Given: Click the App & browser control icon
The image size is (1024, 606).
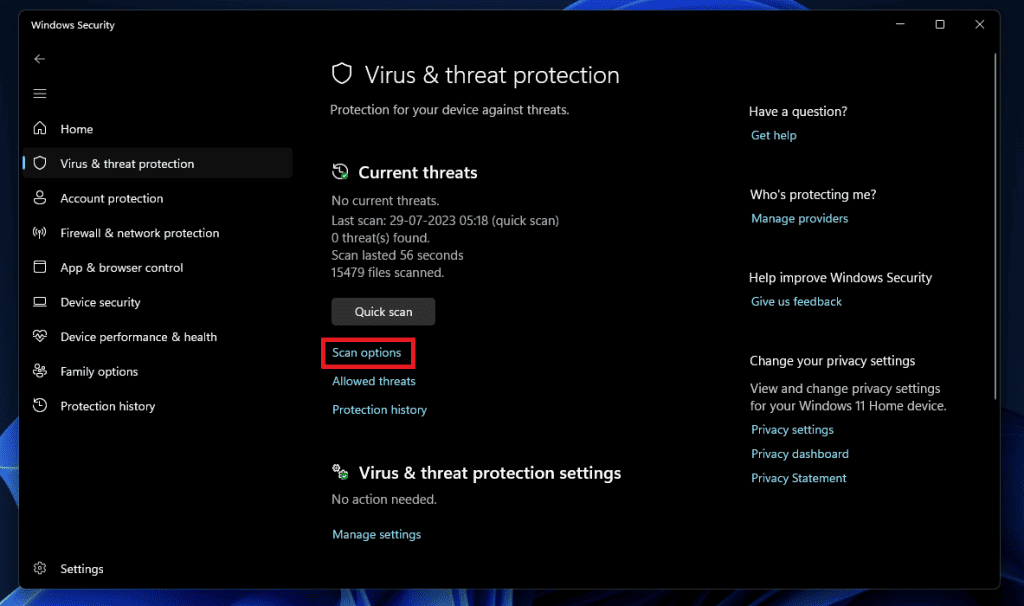Looking at the screenshot, I should pyautogui.click(x=40, y=268).
